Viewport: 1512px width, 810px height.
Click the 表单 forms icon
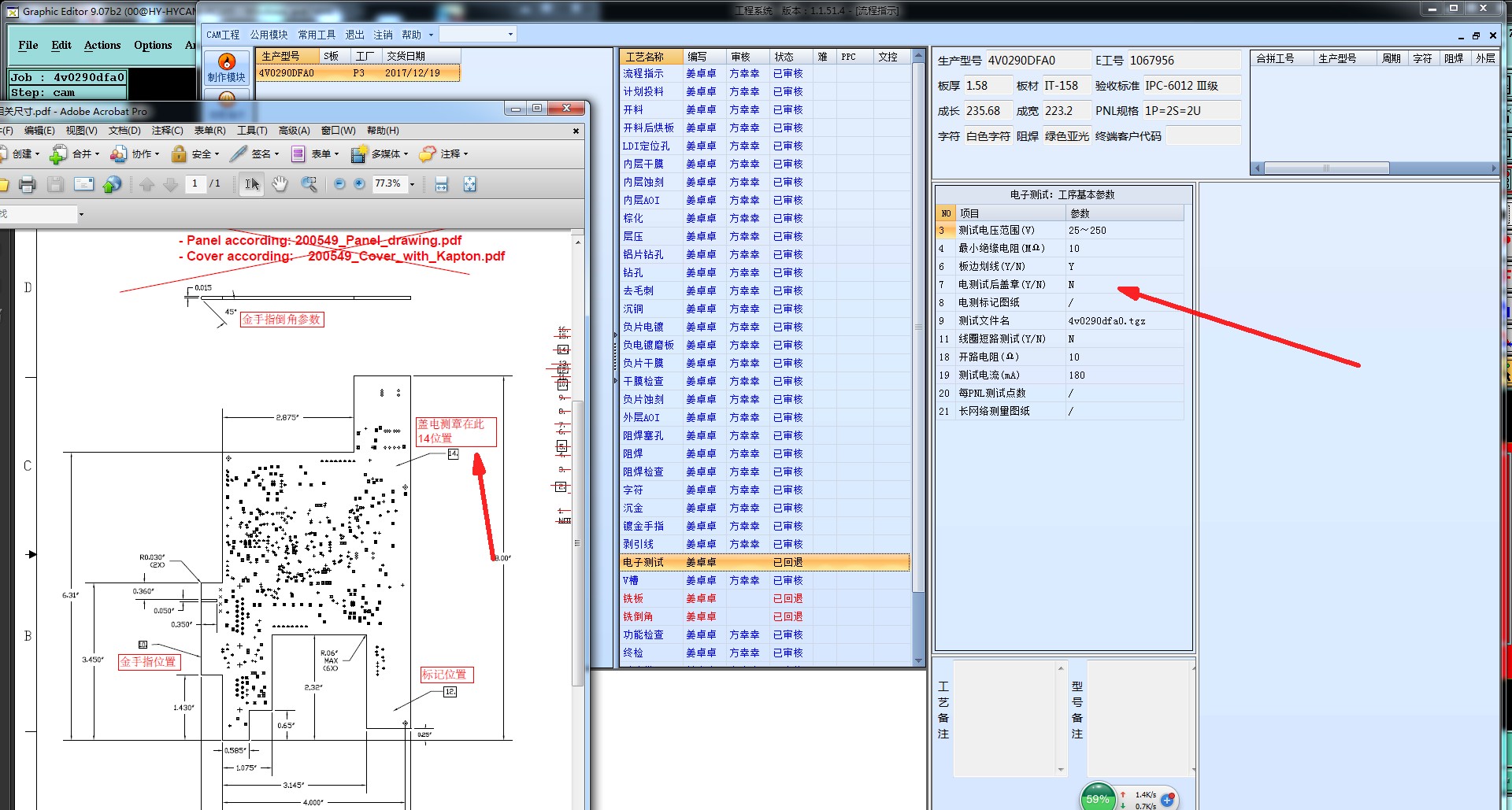[298, 154]
